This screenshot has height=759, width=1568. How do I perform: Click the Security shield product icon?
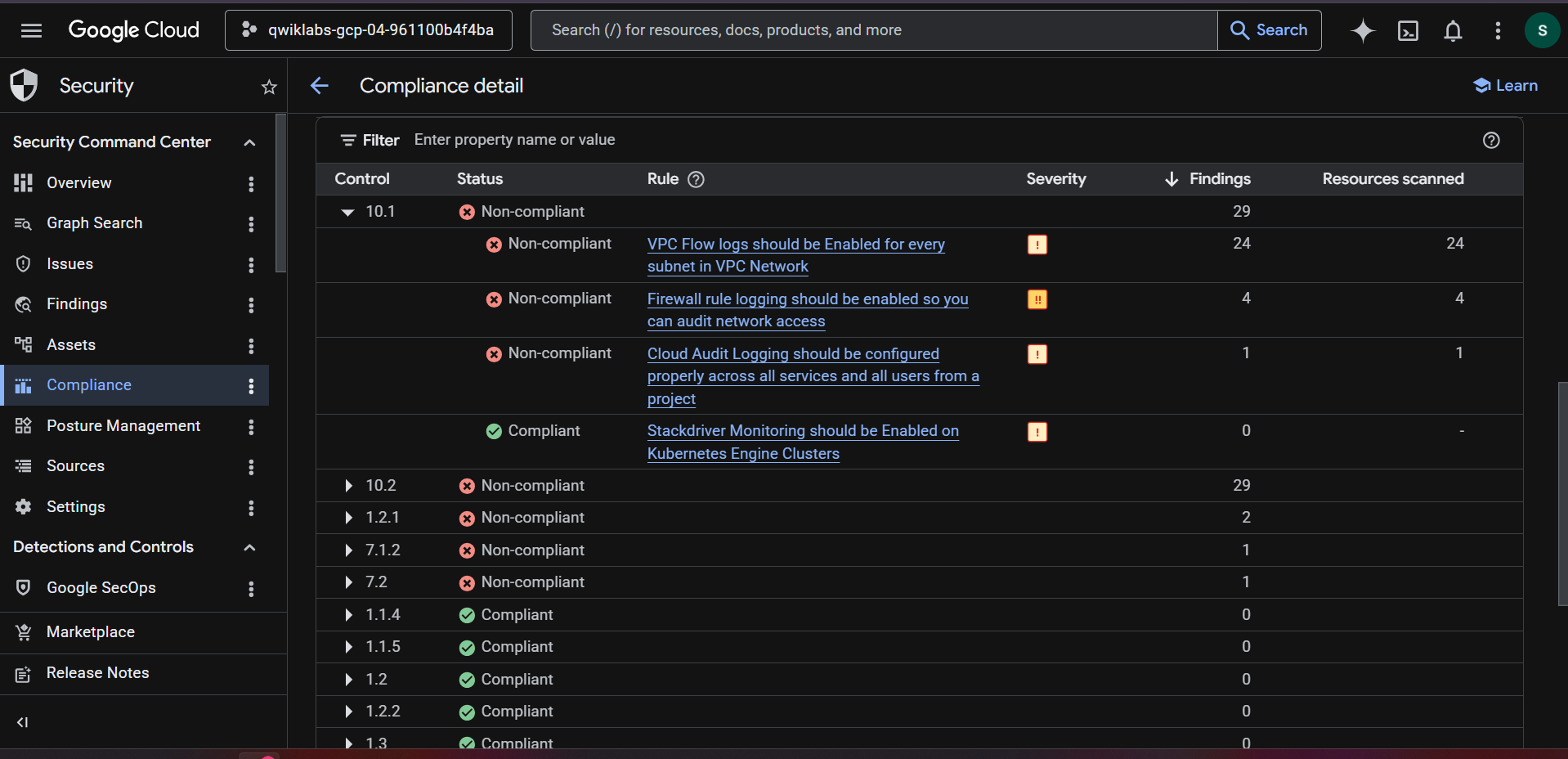tap(24, 85)
